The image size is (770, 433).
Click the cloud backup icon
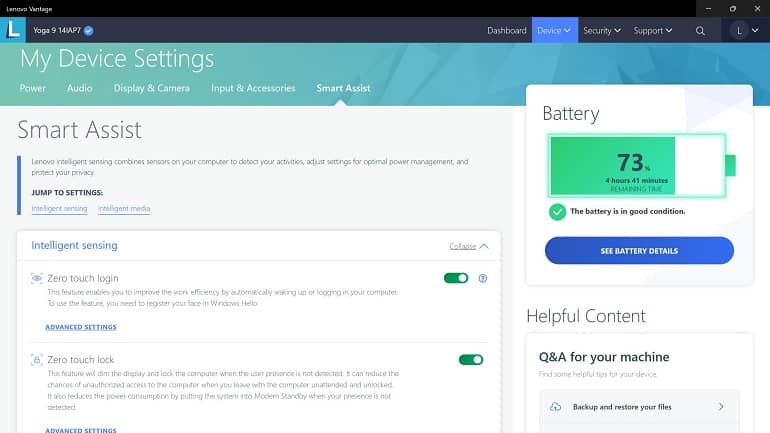555,407
